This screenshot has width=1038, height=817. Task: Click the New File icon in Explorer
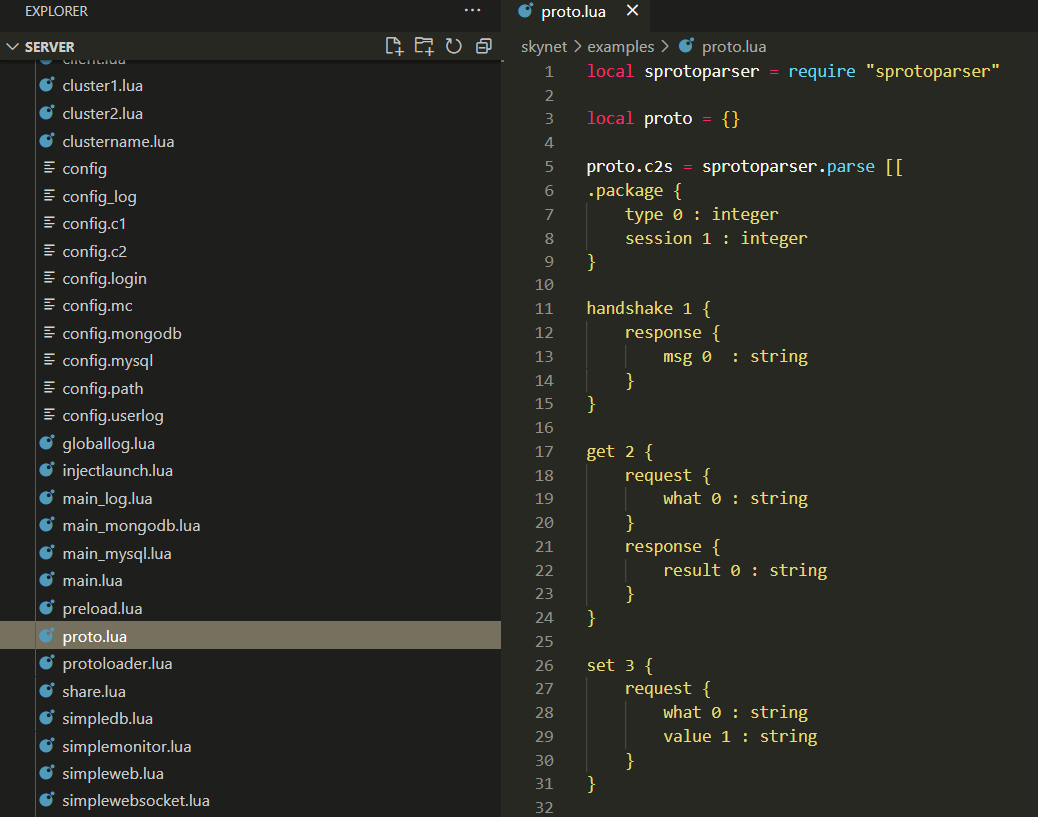tap(394, 46)
